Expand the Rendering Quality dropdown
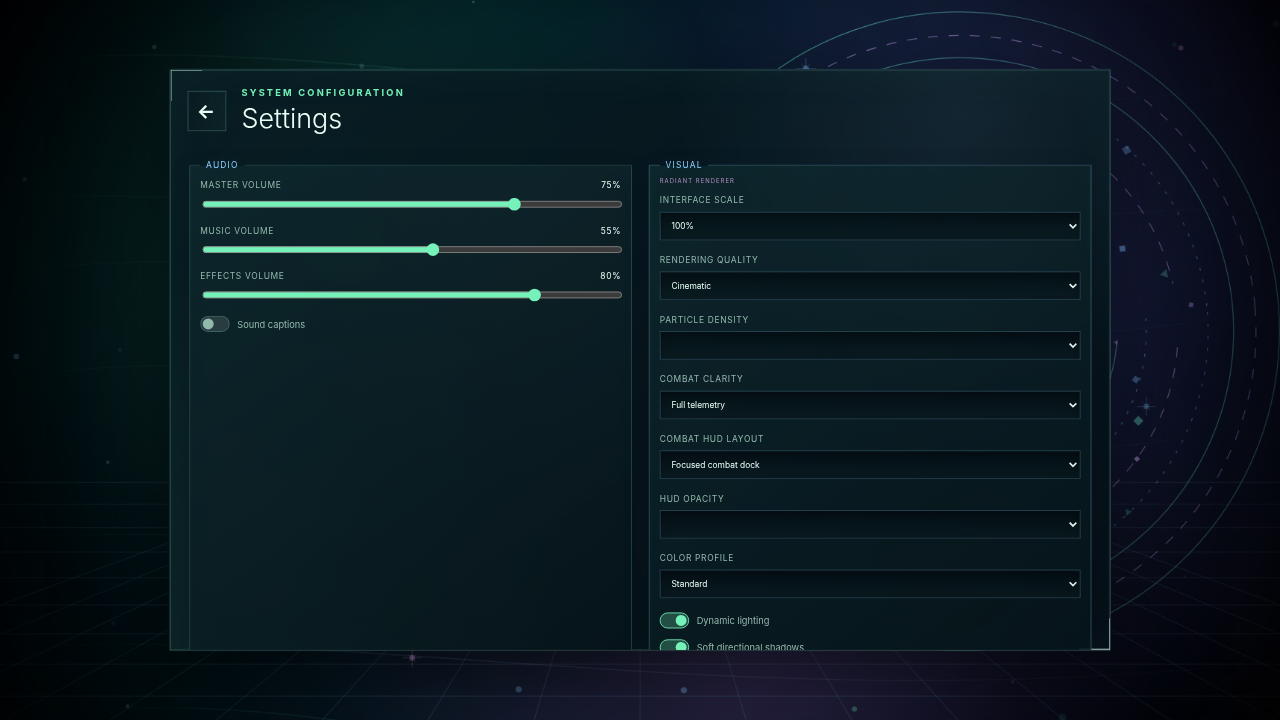Screen dimensions: 1280x720 pyautogui.click(x=870, y=286)
